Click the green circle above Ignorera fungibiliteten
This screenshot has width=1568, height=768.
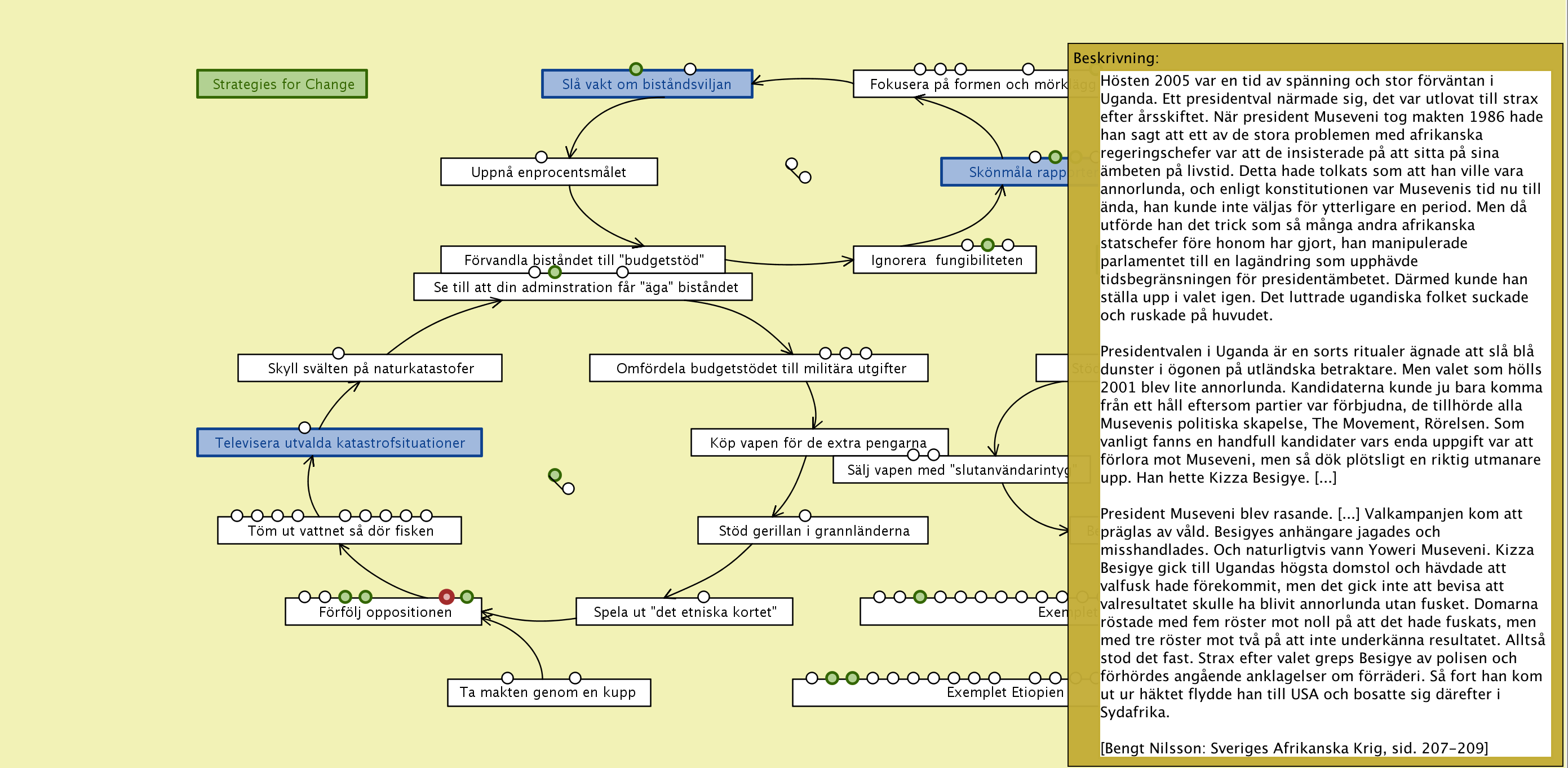987,245
